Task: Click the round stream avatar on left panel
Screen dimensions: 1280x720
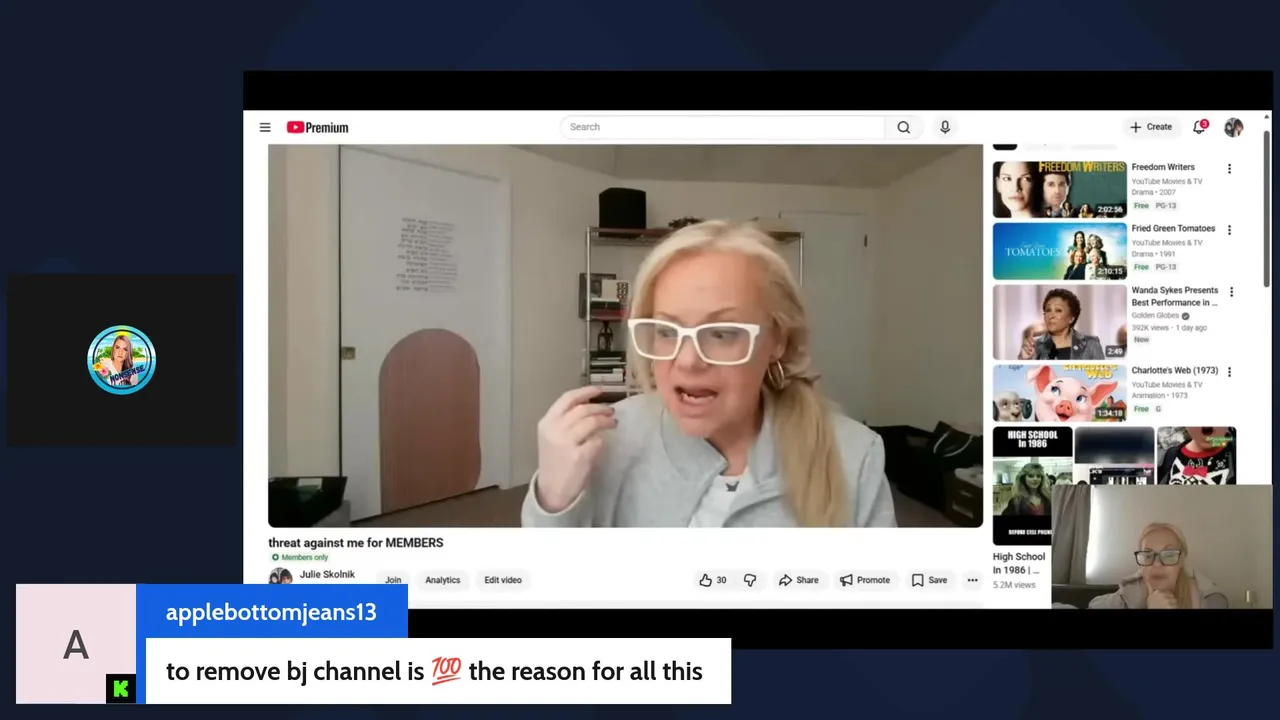Action: tap(121, 360)
